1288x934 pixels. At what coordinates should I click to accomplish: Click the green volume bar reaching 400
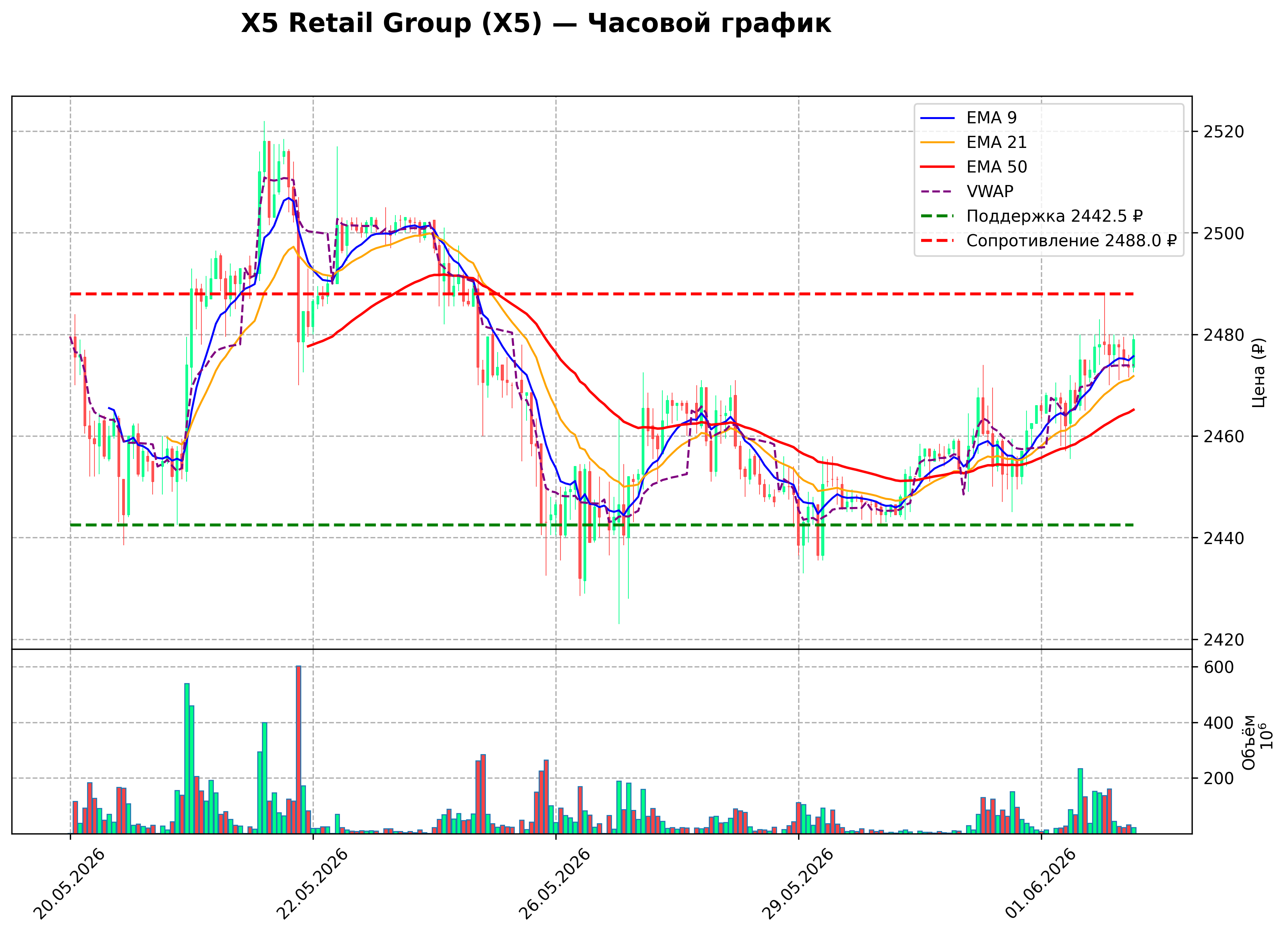coord(265,778)
